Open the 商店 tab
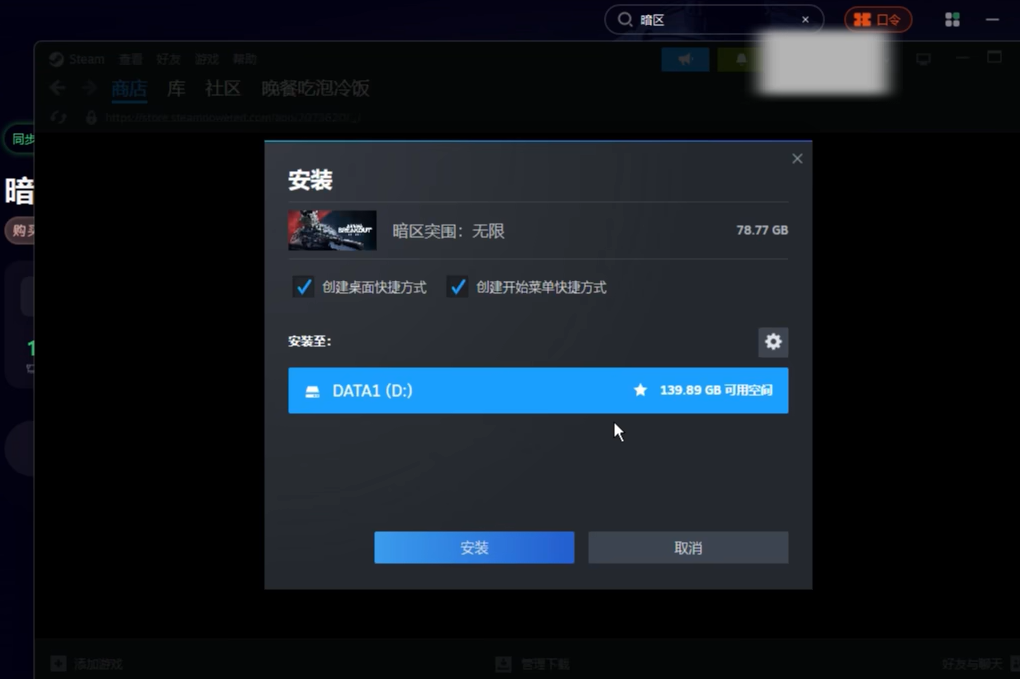This screenshot has height=679, width=1020. [129, 89]
